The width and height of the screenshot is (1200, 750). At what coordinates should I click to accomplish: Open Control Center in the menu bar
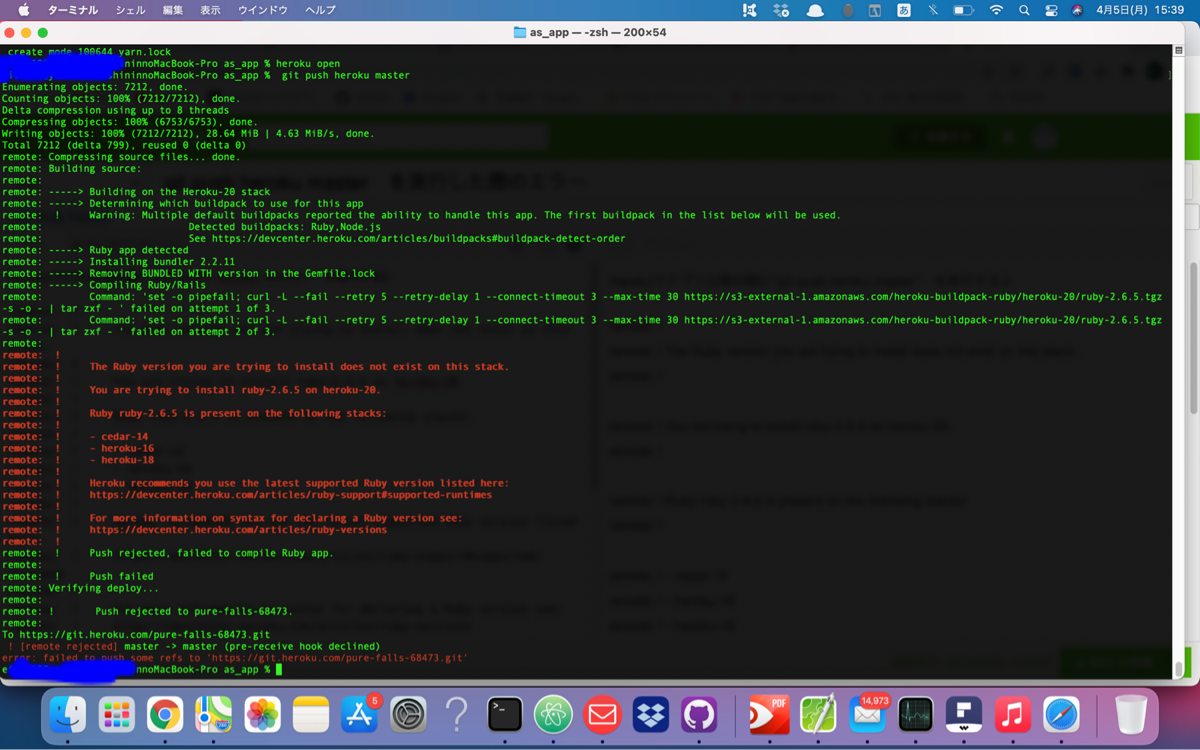point(1051,10)
